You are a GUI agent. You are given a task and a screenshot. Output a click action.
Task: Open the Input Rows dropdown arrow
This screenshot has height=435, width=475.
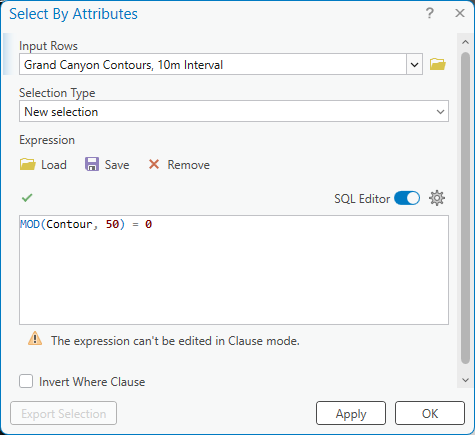(414, 64)
